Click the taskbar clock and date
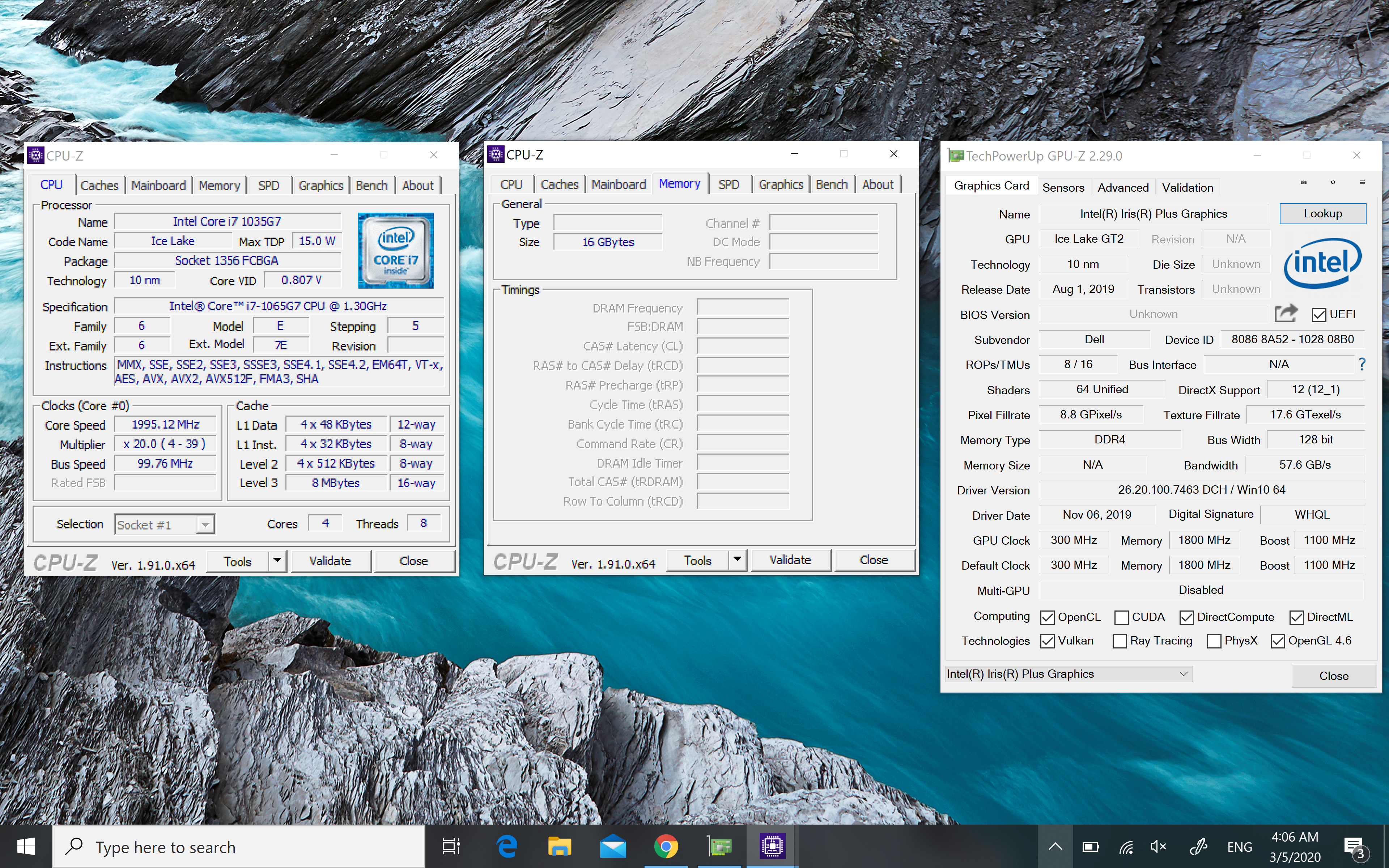The height and width of the screenshot is (868, 1389). pos(1295,847)
